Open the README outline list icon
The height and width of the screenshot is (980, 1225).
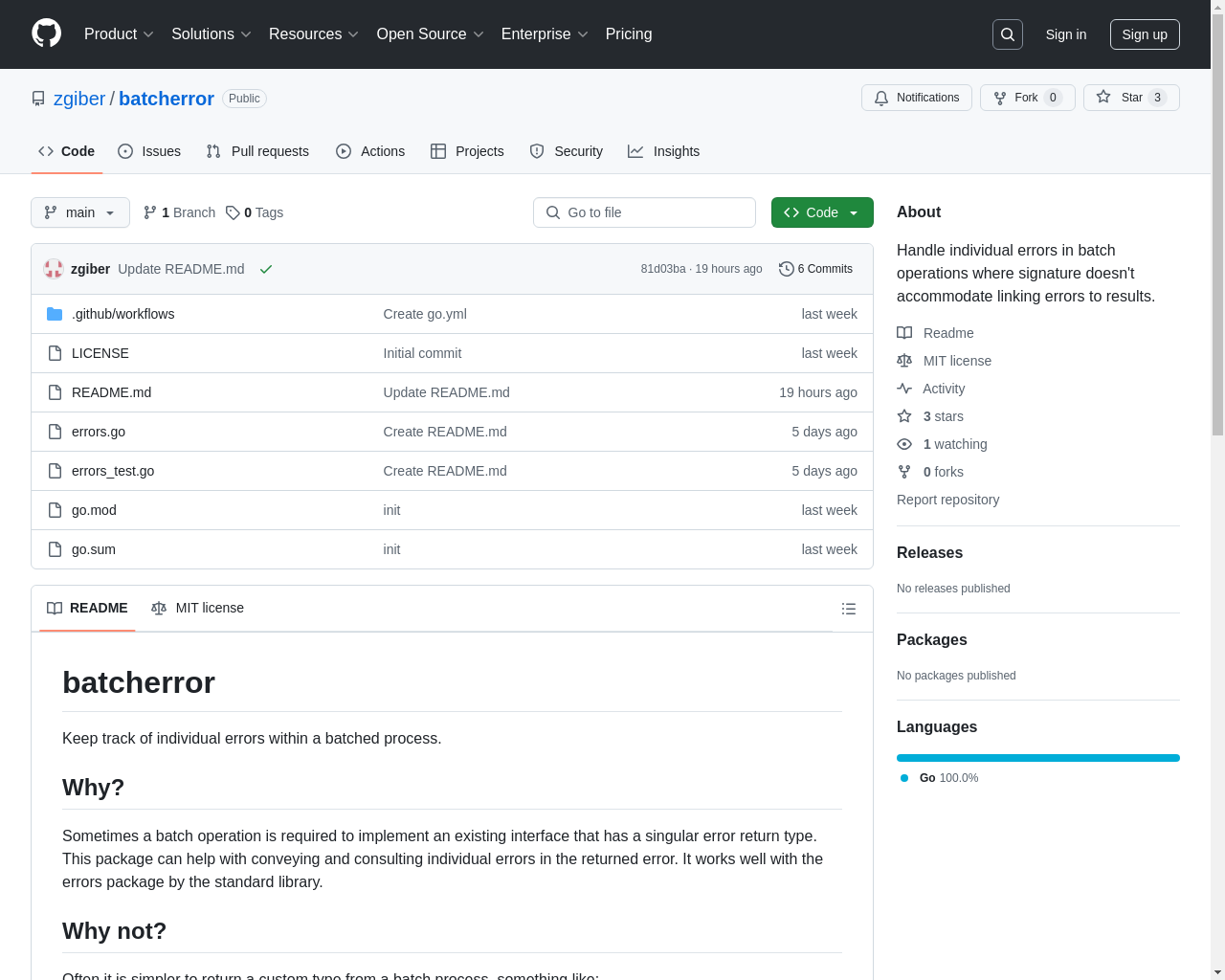point(849,609)
